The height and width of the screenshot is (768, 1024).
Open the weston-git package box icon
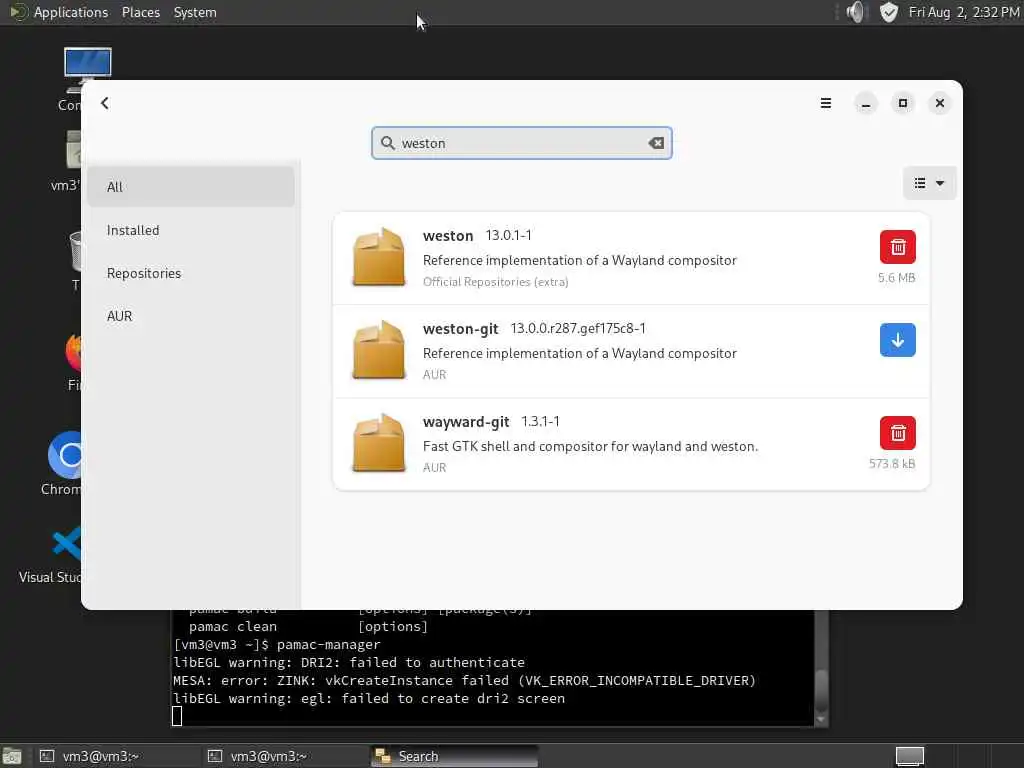(x=378, y=350)
